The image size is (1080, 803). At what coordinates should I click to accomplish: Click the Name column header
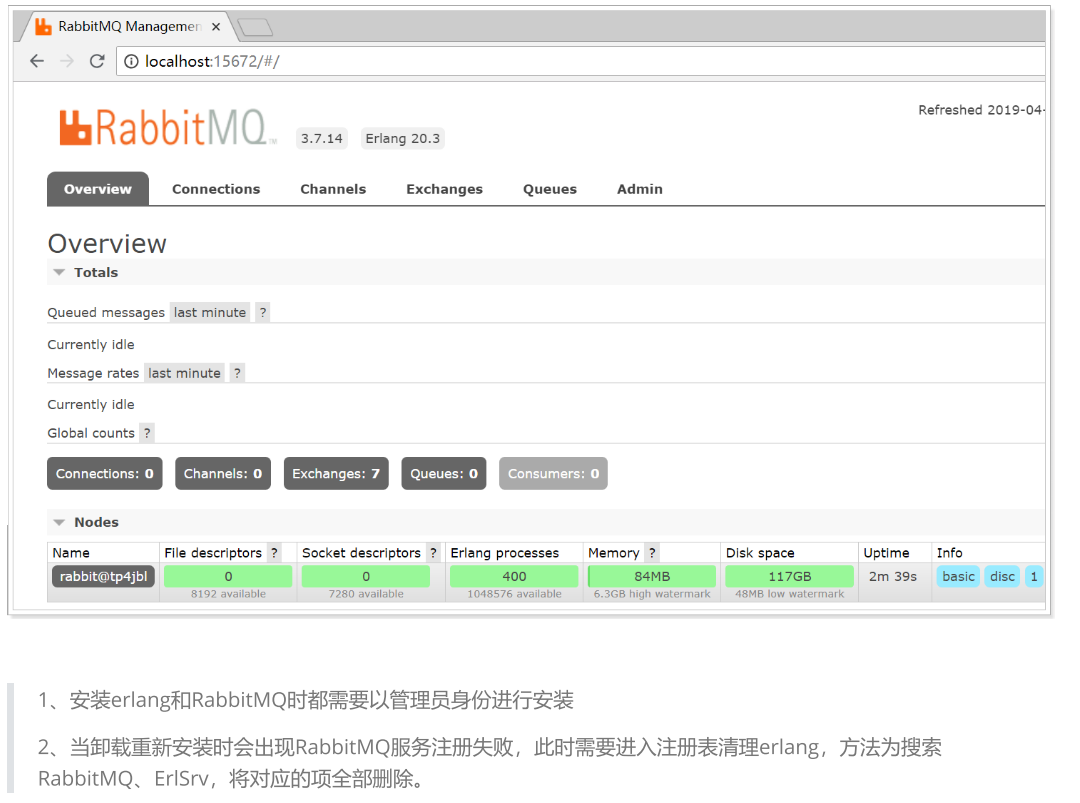(x=71, y=553)
